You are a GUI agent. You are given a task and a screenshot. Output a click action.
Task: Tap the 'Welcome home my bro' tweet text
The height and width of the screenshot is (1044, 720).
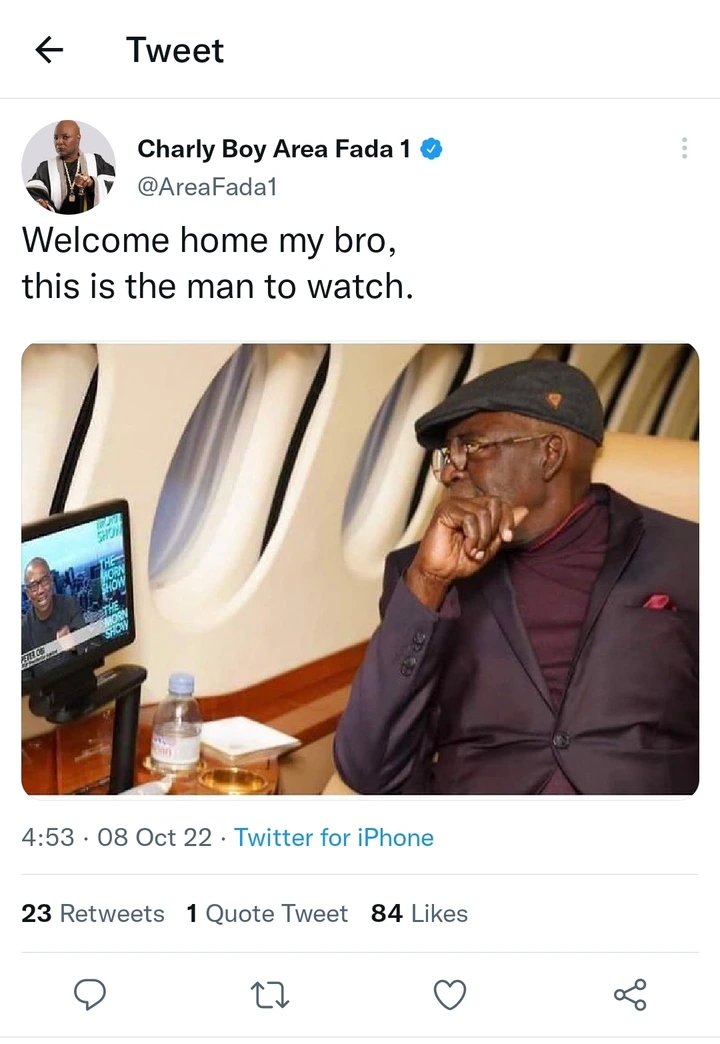click(202, 241)
